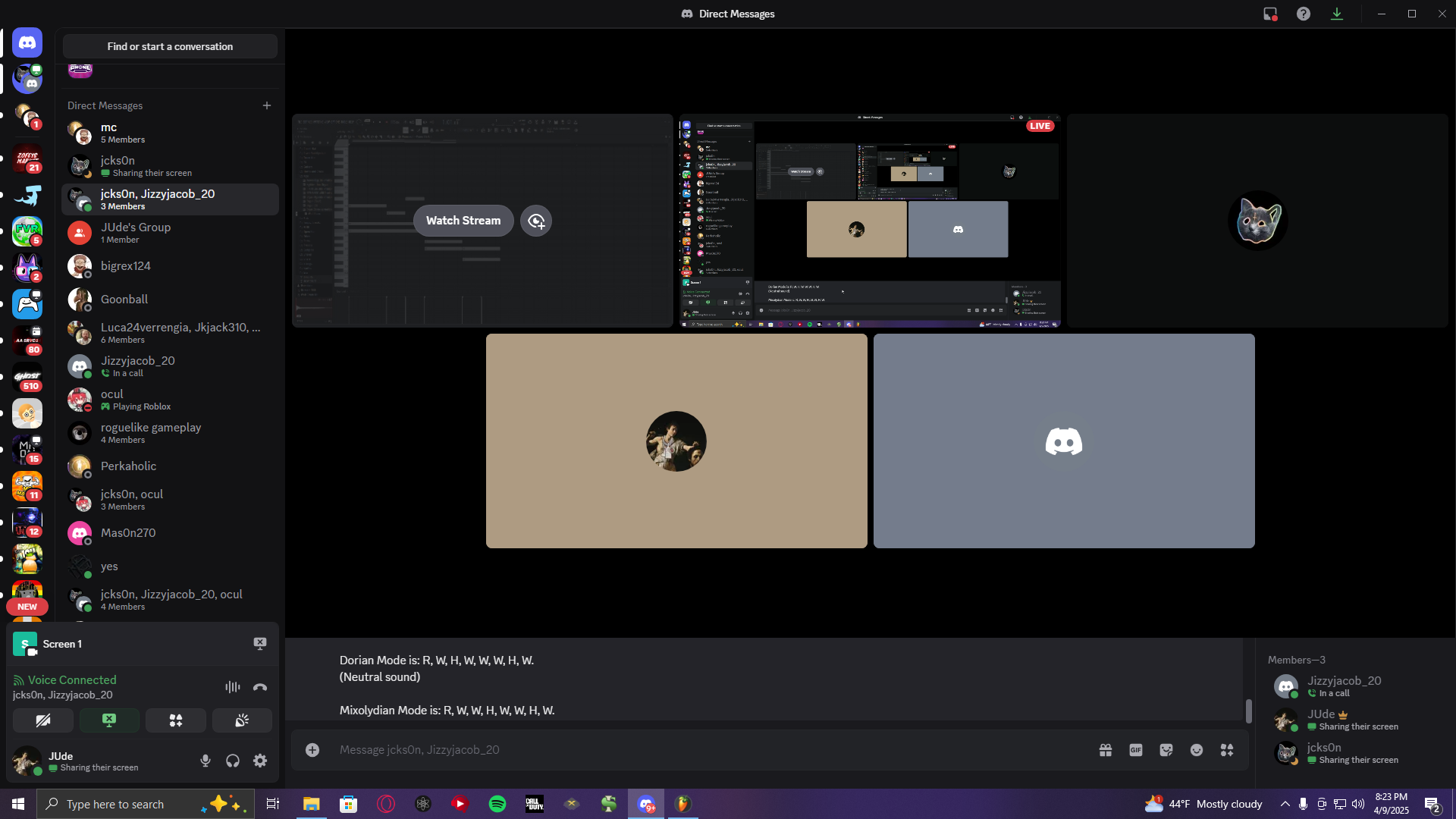Mute the microphone
Screen dimensions: 1456x819
coord(205,761)
